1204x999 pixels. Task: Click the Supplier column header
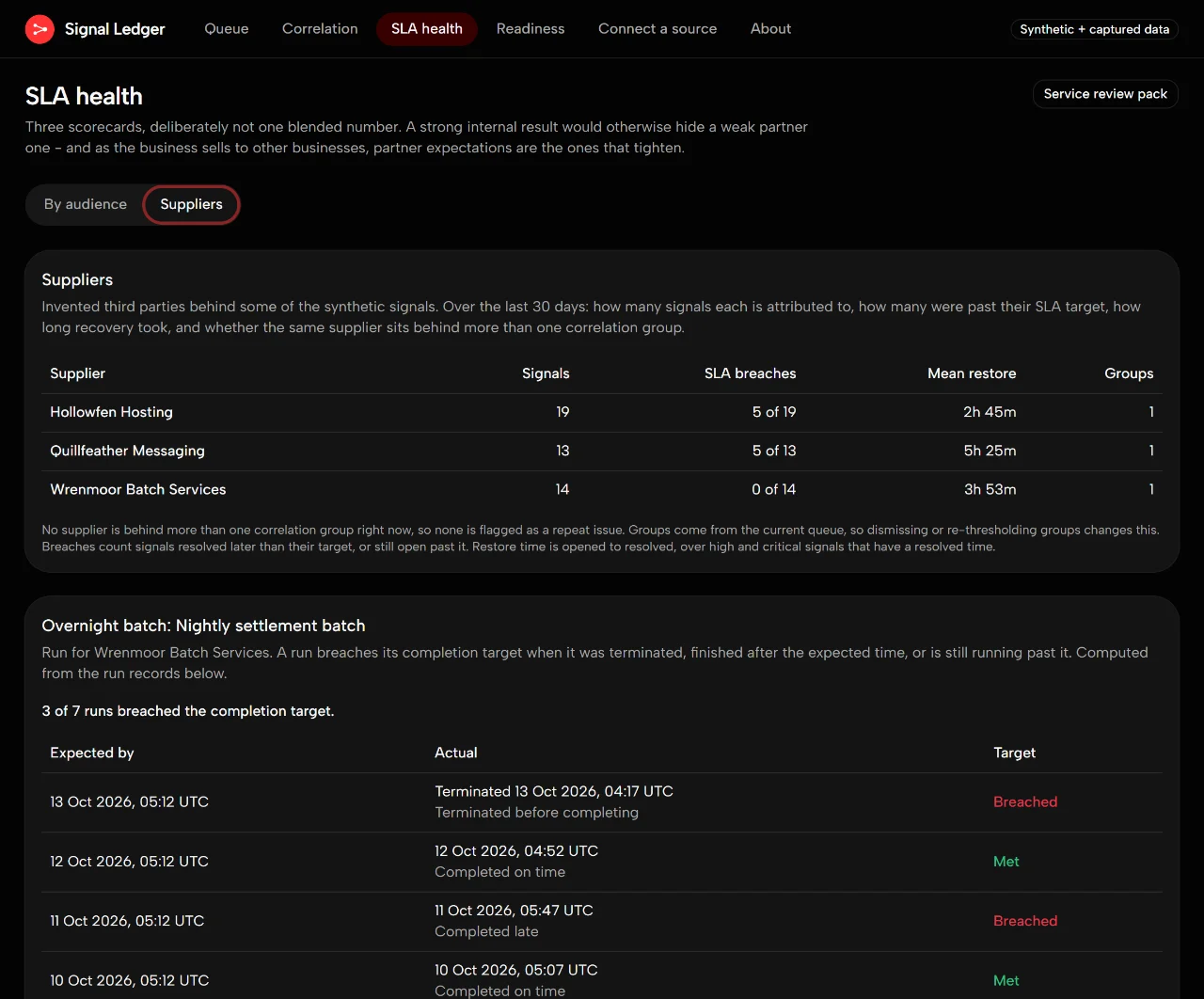tap(78, 373)
